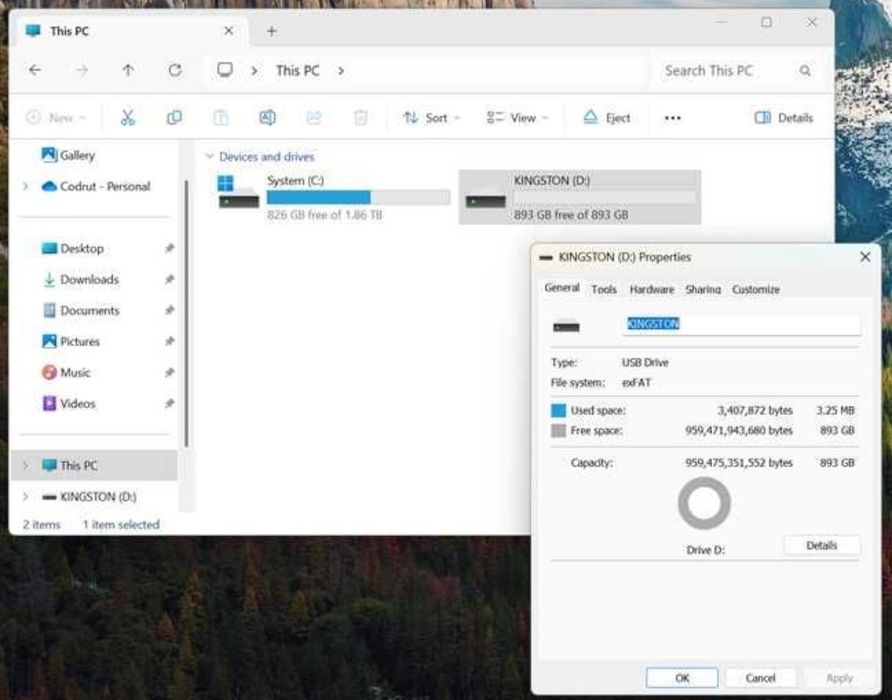Unpin Pictures using its pin icon
This screenshot has width=892, height=700.
[x=169, y=341]
